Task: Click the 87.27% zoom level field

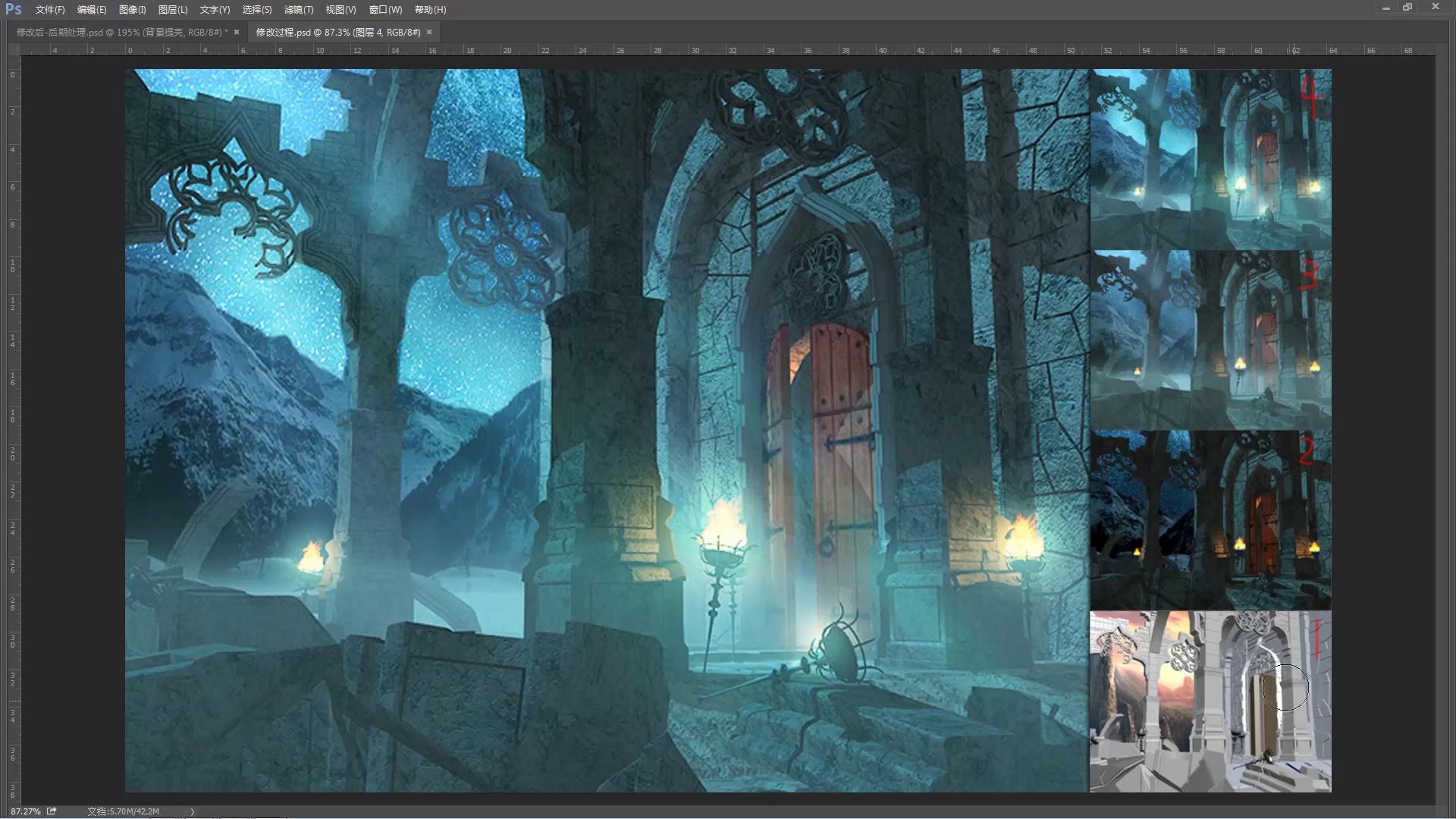Action: pos(26,811)
